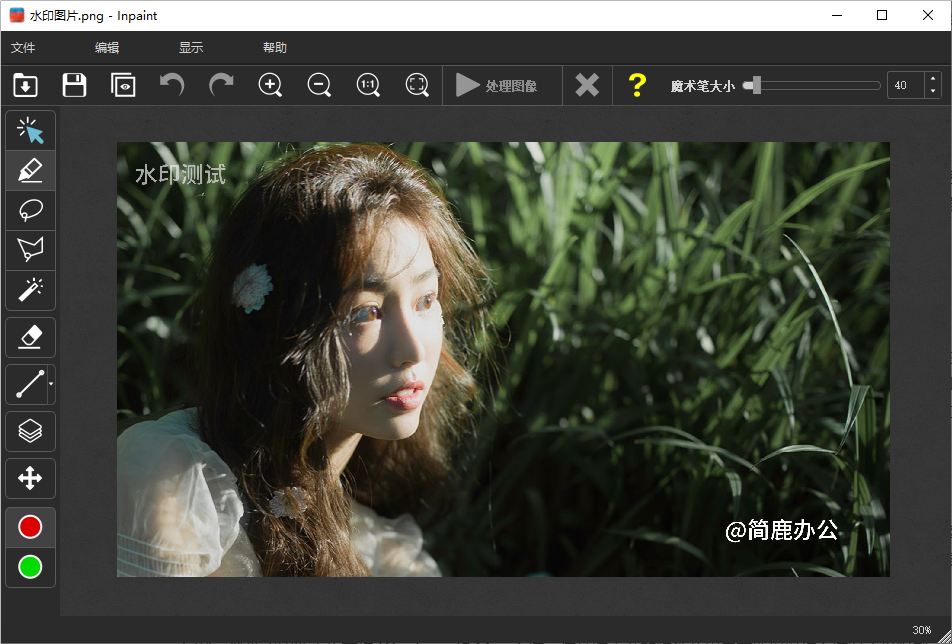
Task: Select the polygon lasso tool
Action: pos(30,250)
